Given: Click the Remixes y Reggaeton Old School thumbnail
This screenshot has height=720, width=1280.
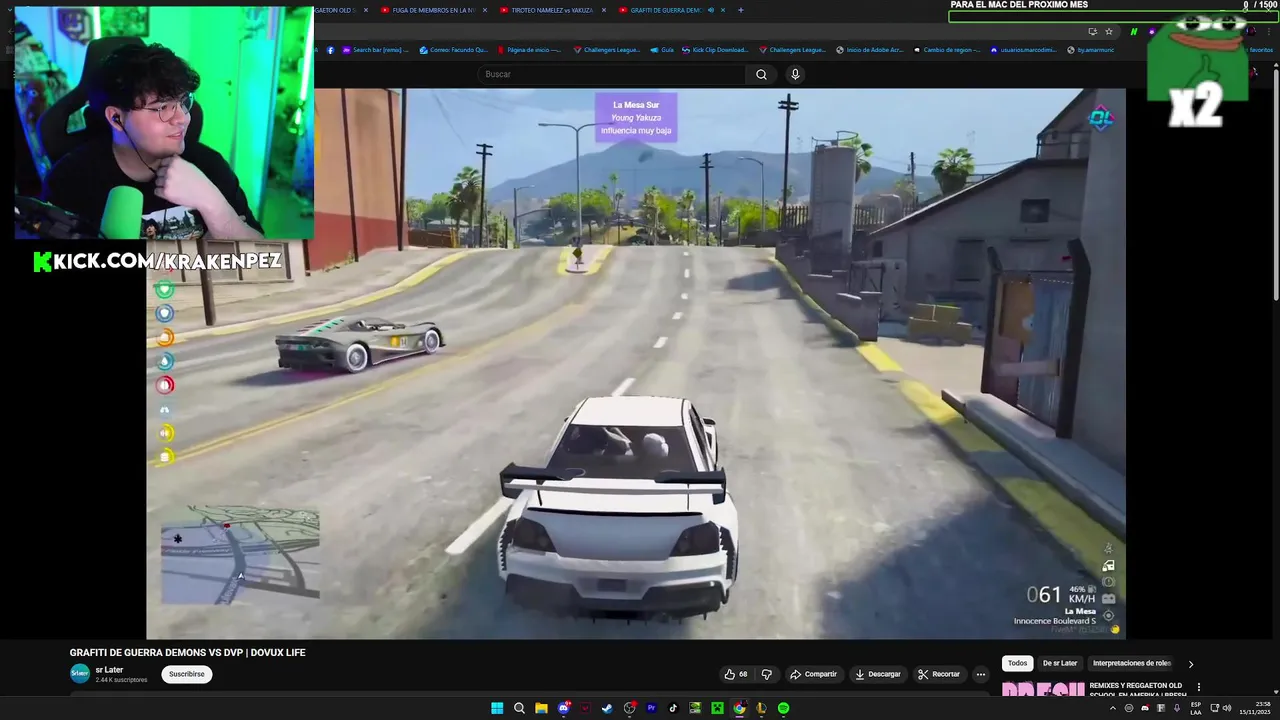Looking at the screenshot, I should tap(1042, 689).
